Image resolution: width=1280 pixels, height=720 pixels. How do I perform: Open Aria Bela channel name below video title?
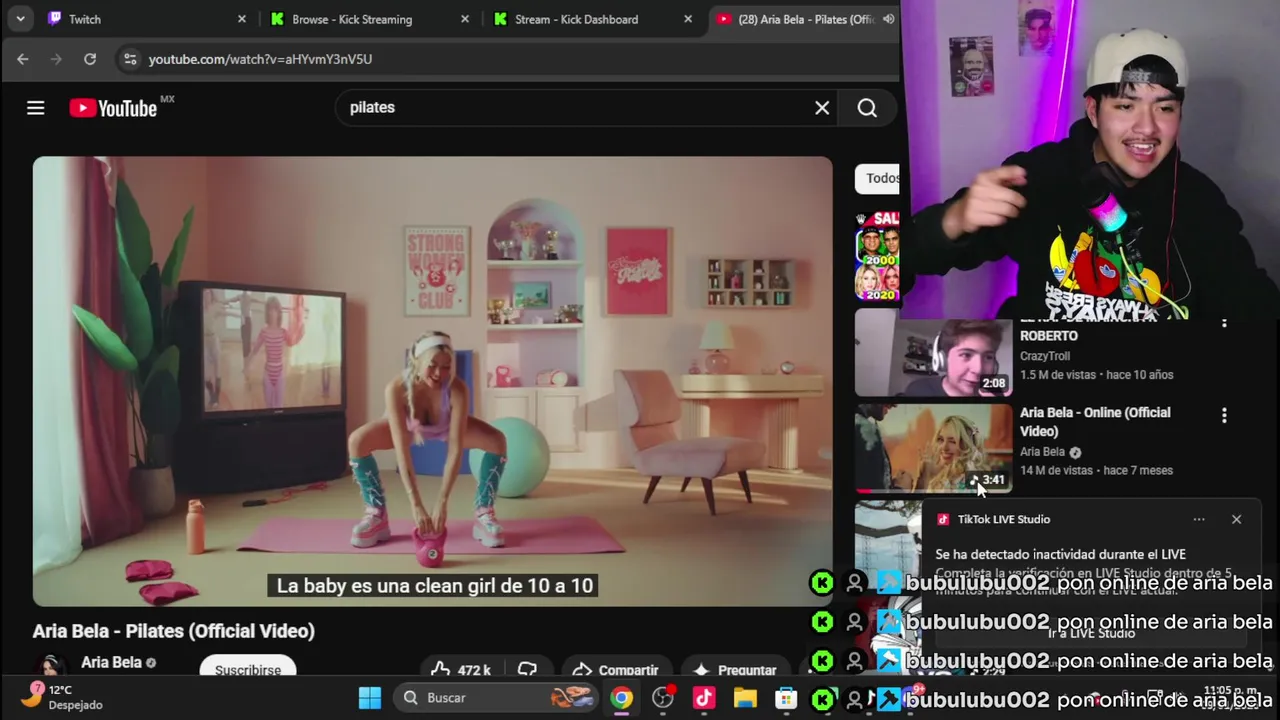click(111, 662)
